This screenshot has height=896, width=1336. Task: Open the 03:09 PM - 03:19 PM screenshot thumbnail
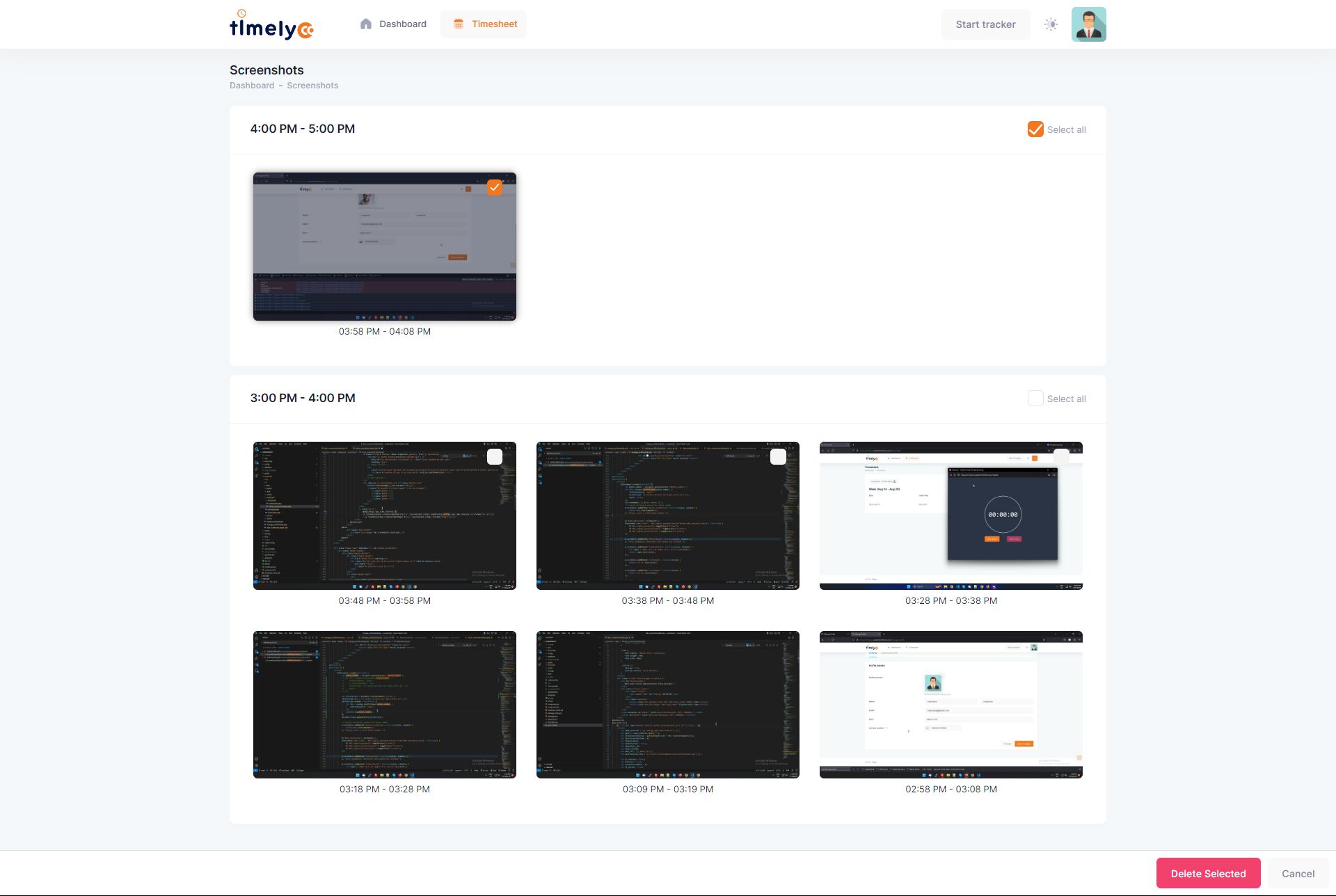(668, 704)
